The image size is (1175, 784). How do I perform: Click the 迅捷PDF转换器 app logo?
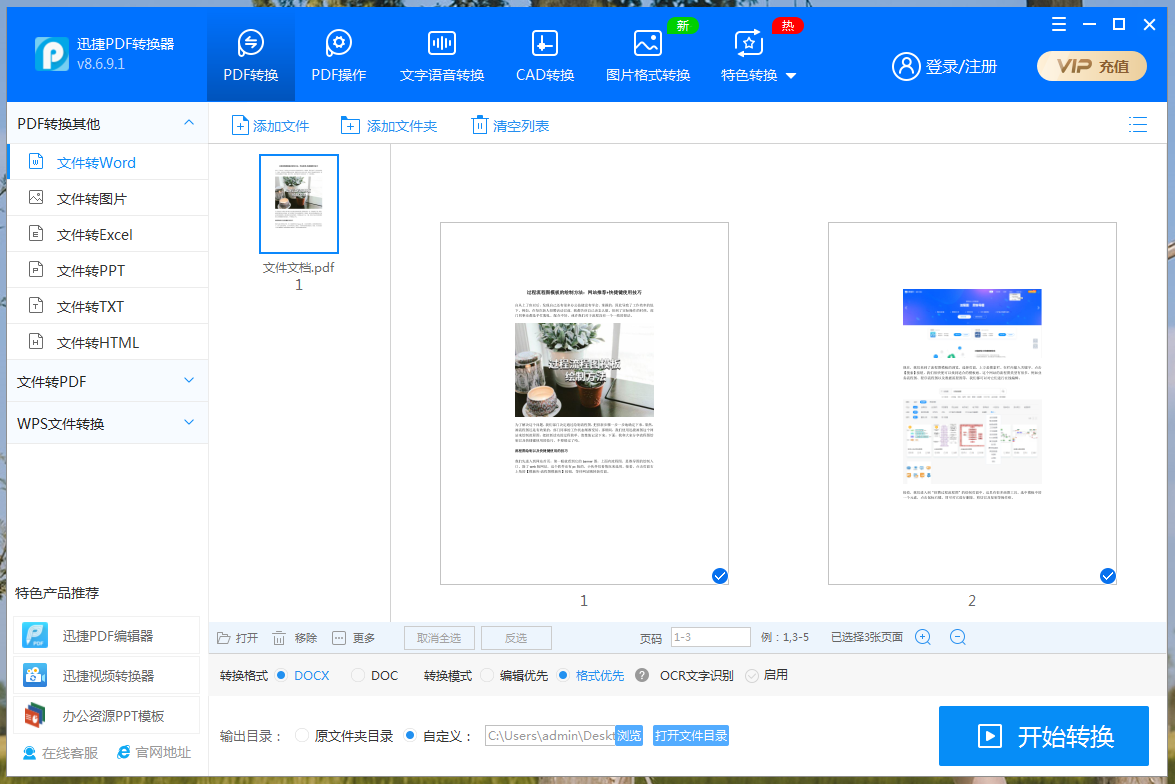click(x=52, y=54)
